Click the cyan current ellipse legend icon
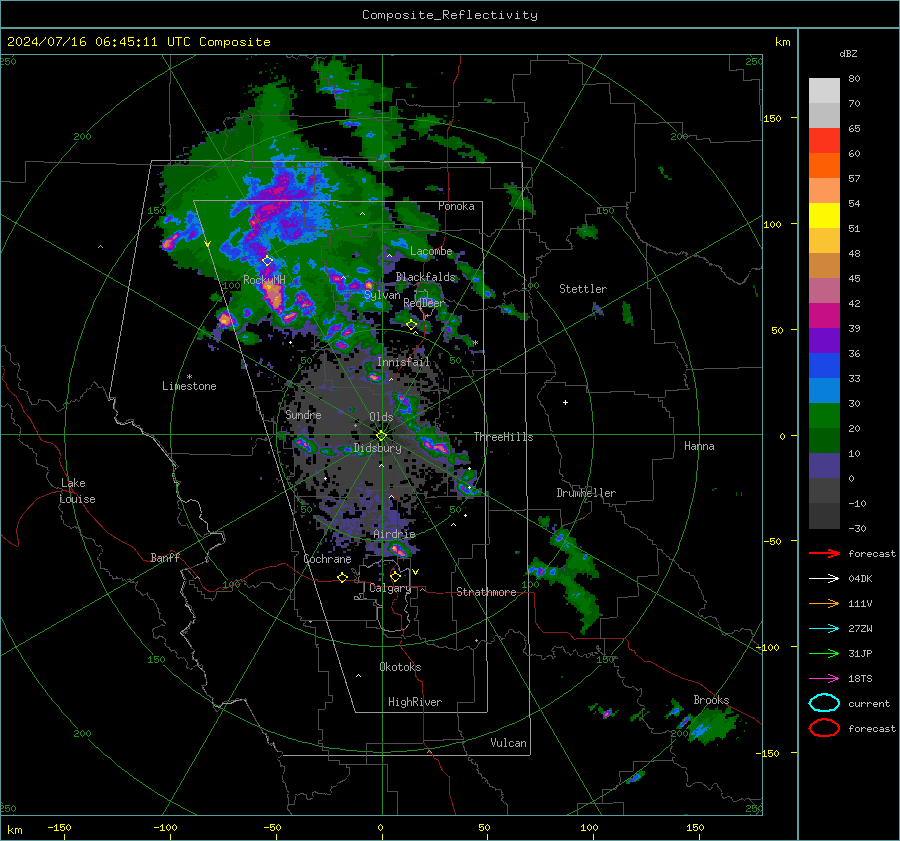The width and height of the screenshot is (900, 841). click(x=824, y=703)
